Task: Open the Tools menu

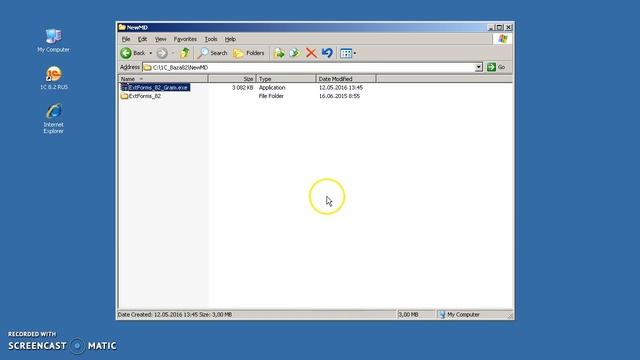Action: coord(211,39)
